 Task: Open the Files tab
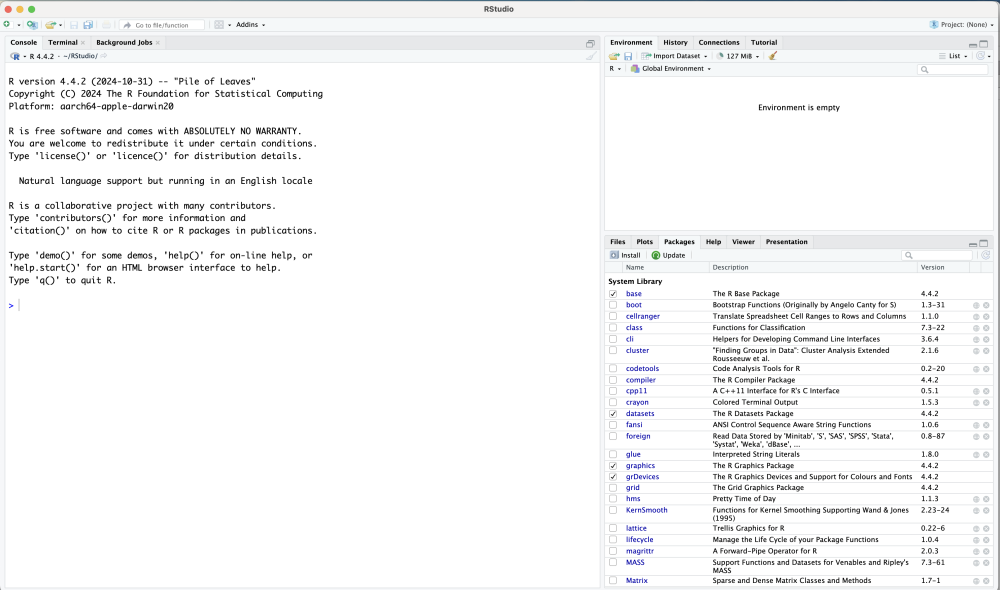[x=617, y=242]
